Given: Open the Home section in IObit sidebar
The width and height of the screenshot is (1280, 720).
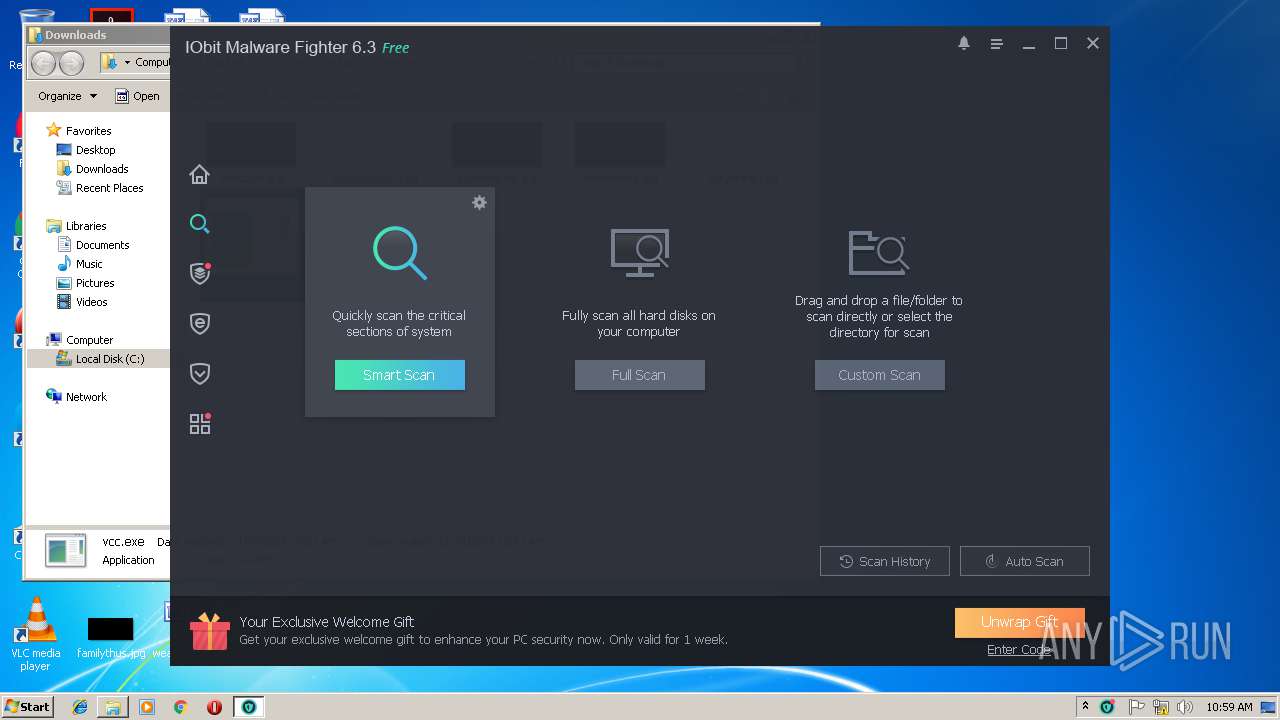Looking at the screenshot, I should [x=200, y=174].
